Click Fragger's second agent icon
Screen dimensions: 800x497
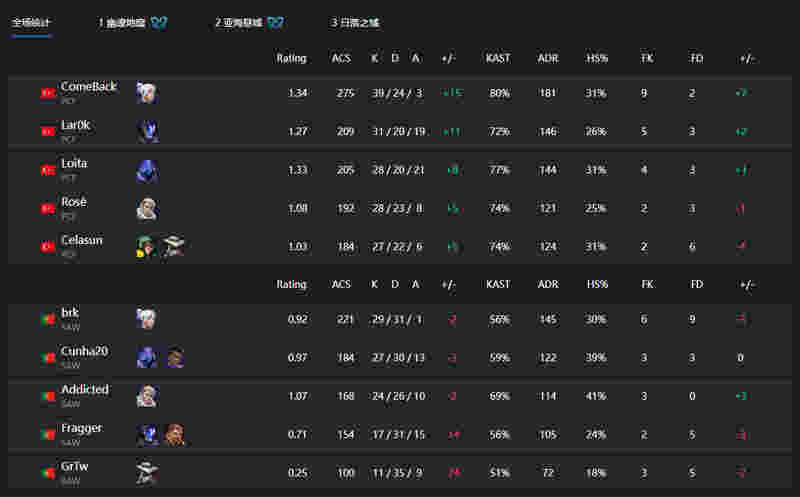point(175,435)
